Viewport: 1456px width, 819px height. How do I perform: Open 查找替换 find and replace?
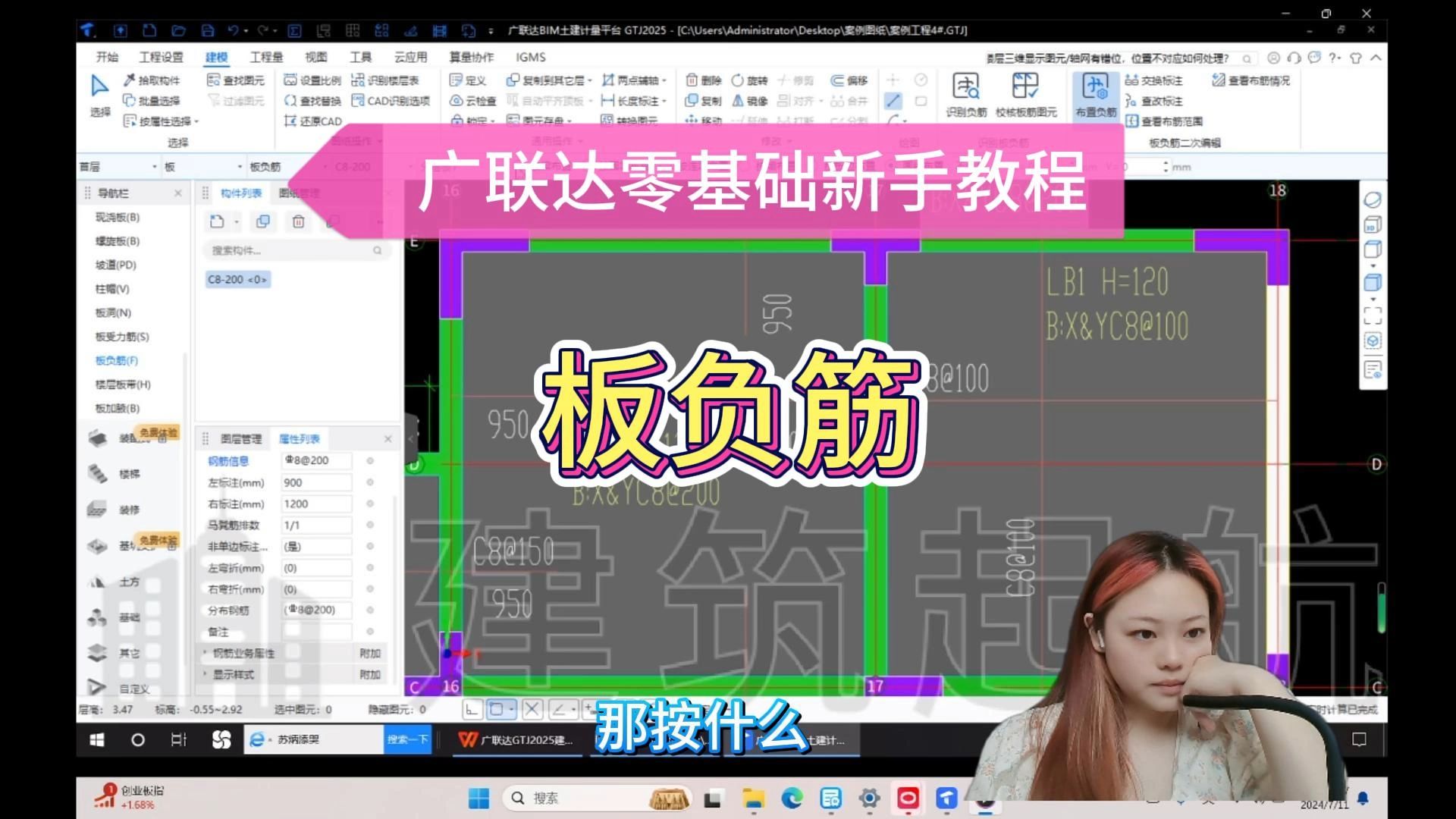point(312,101)
